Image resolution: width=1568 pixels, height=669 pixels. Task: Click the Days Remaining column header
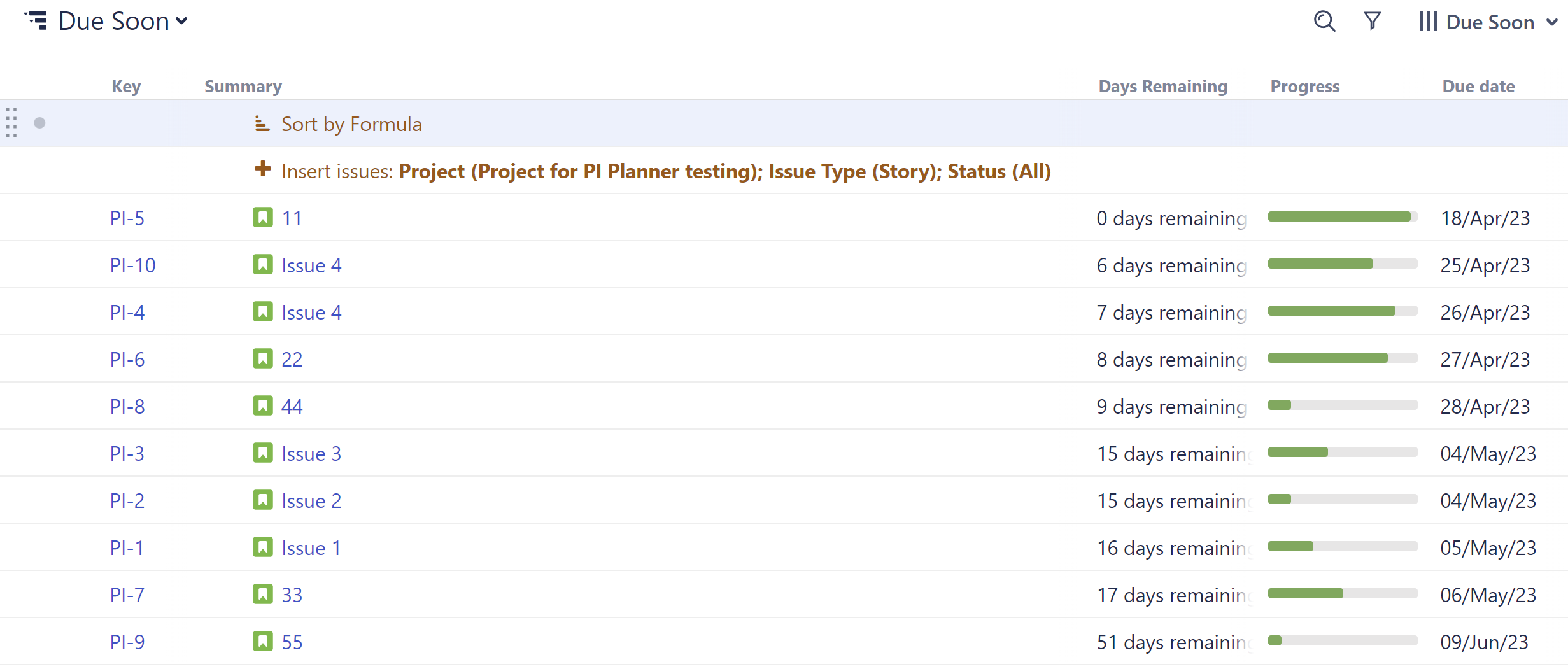click(x=1162, y=87)
